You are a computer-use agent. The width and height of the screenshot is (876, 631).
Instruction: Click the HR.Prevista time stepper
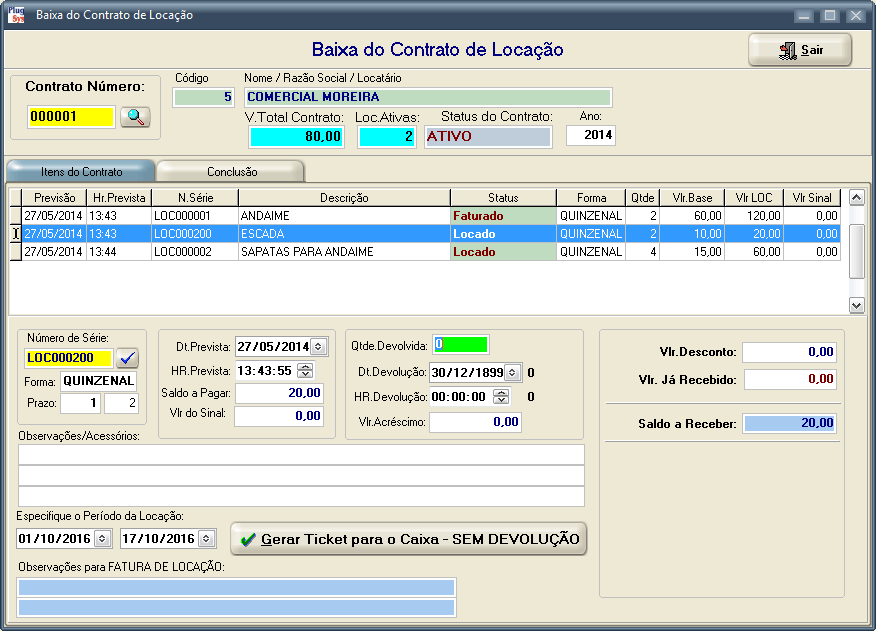coord(305,371)
